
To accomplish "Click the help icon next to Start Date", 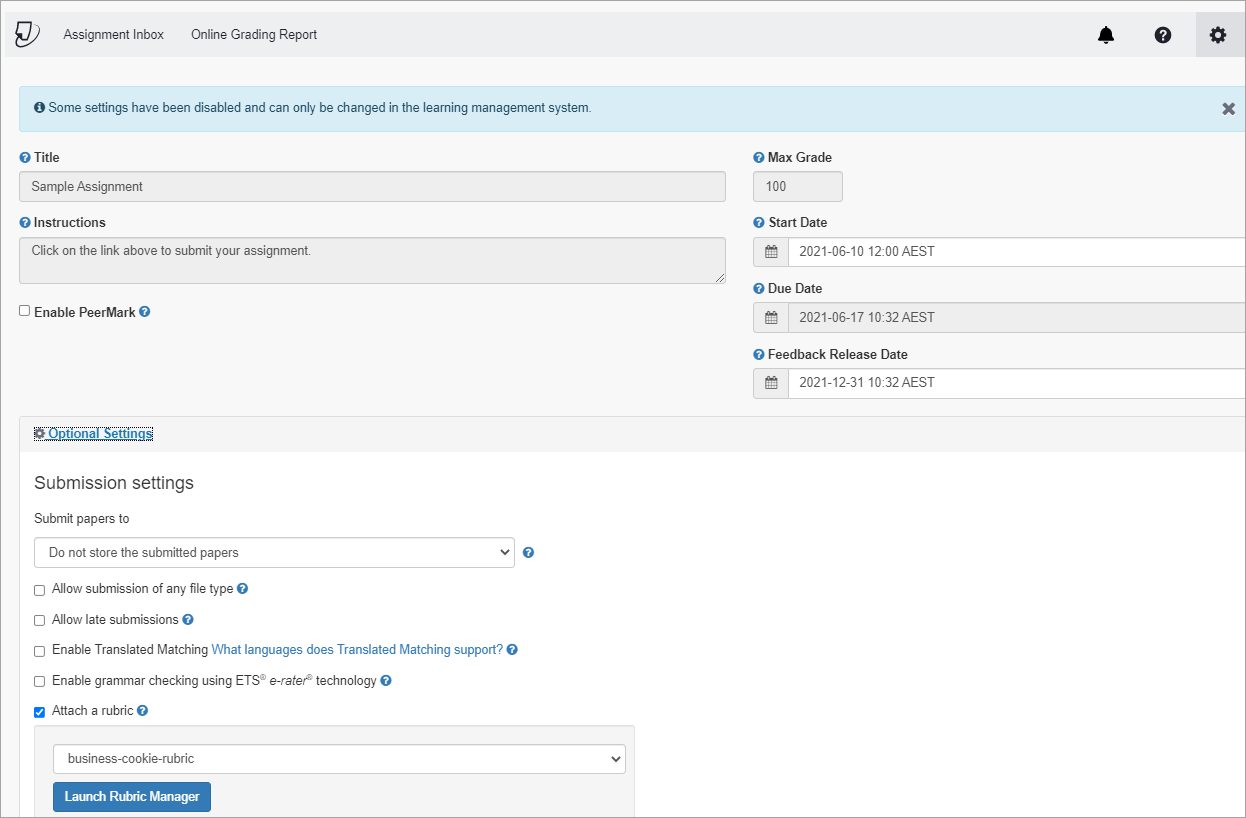I will click(x=759, y=223).
